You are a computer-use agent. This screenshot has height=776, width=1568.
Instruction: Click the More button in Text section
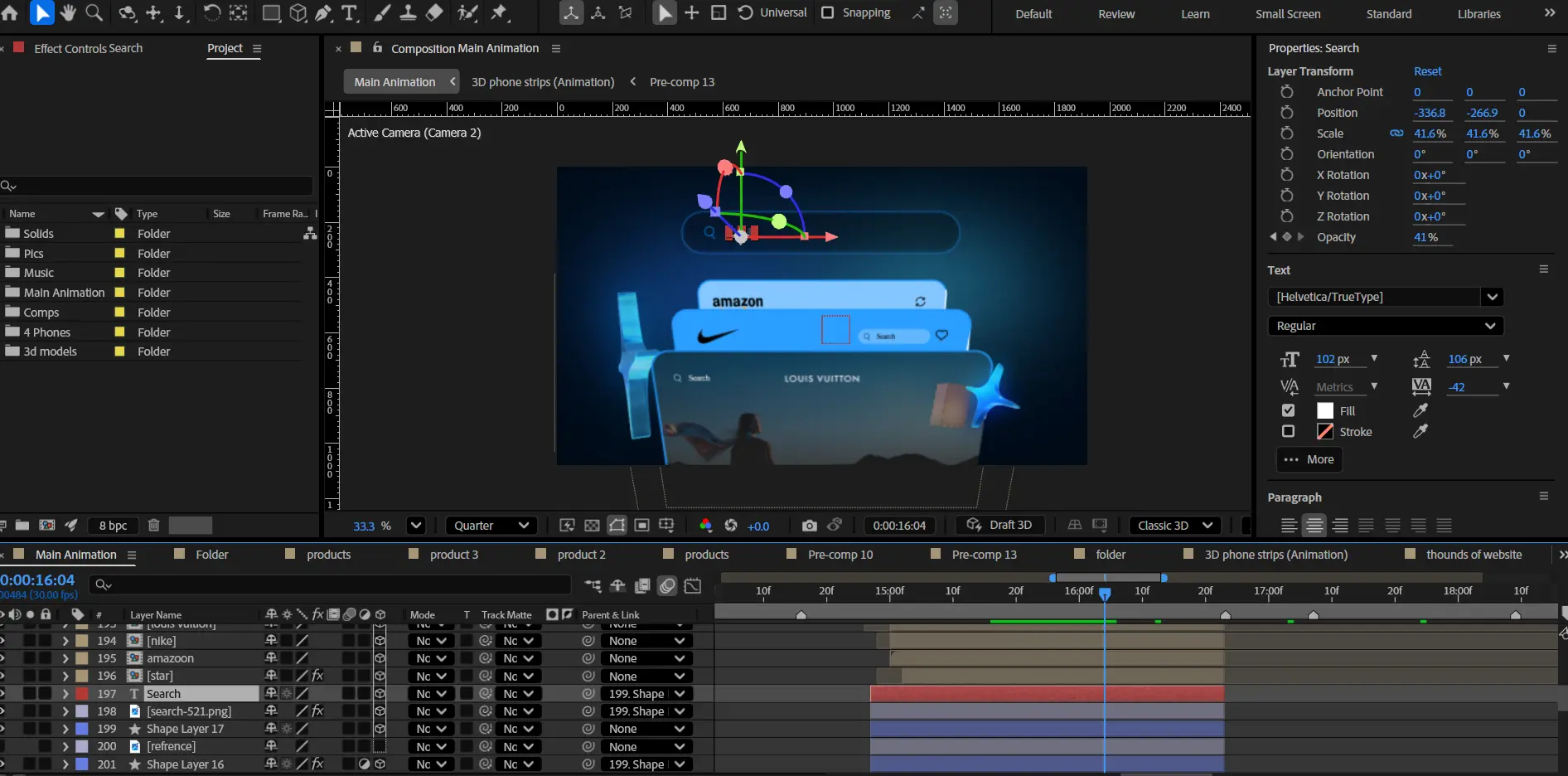(1309, 459)
